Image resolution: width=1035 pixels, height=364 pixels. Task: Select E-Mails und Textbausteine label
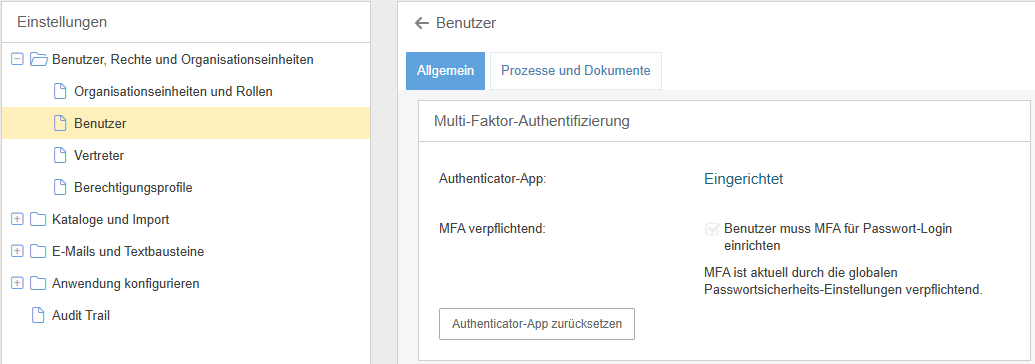128,252
